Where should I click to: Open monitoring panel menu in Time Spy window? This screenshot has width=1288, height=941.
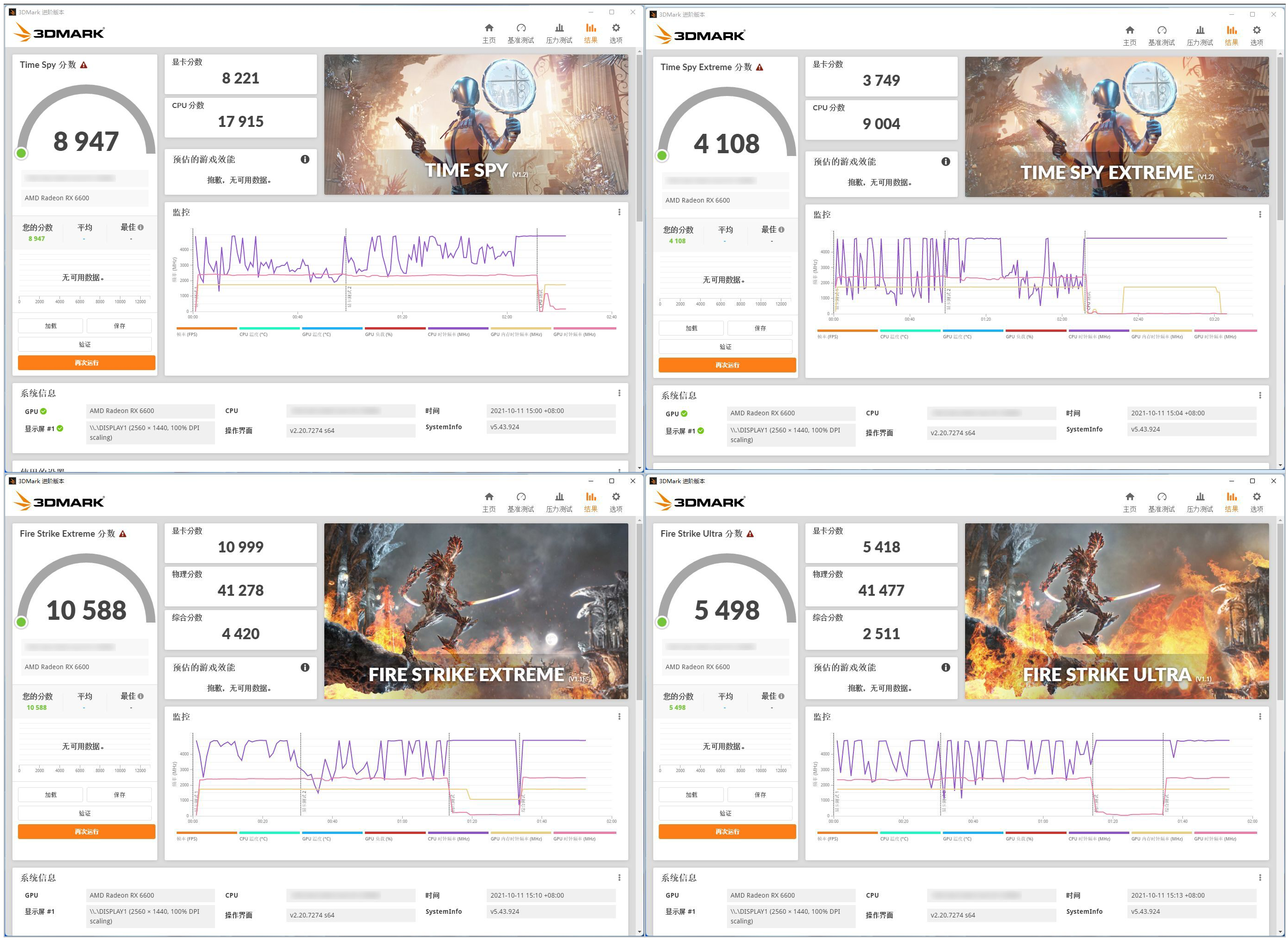[619, 212]
